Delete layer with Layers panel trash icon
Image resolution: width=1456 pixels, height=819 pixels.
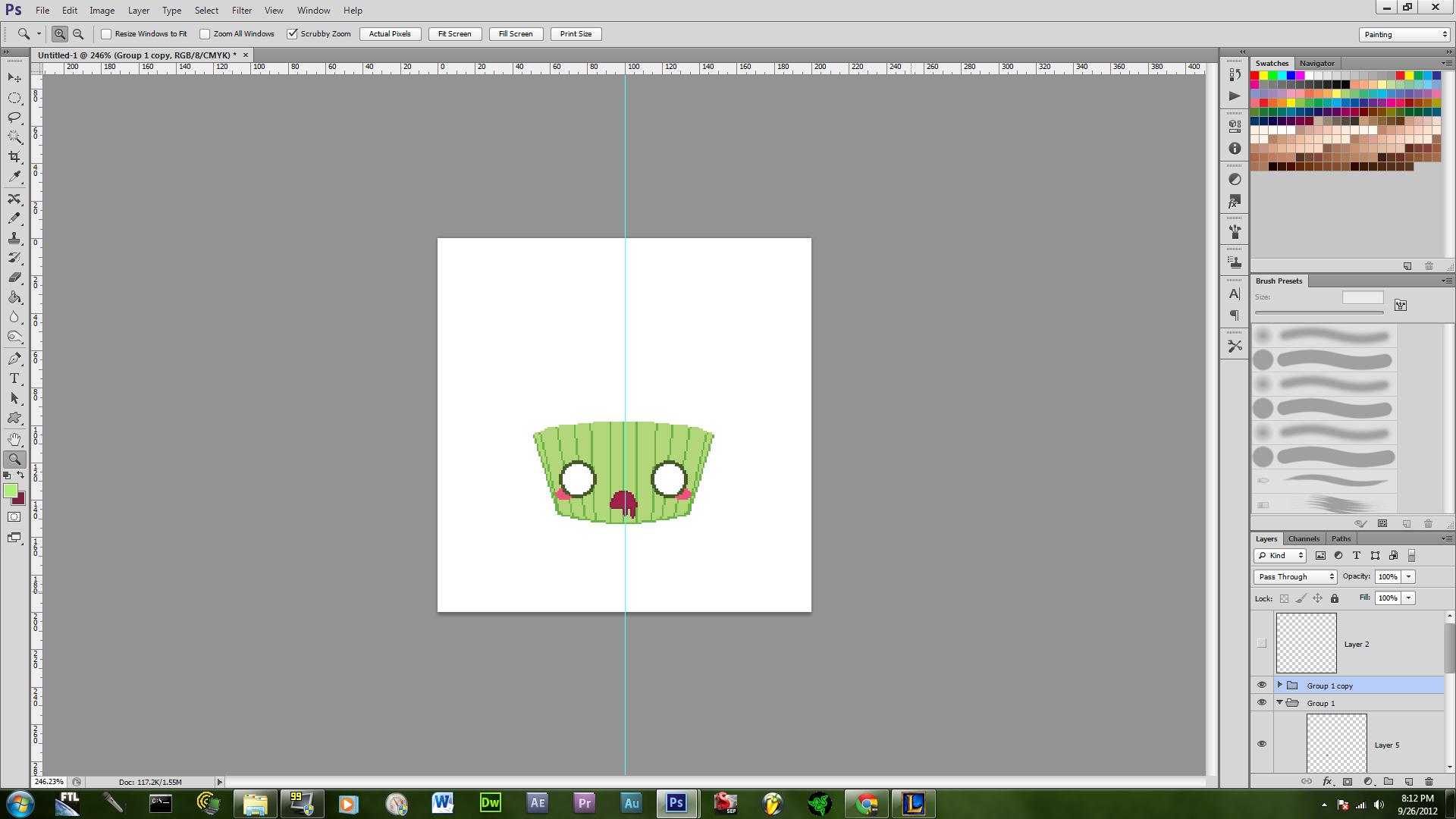pyautogui.click(x=1429, y=781)
